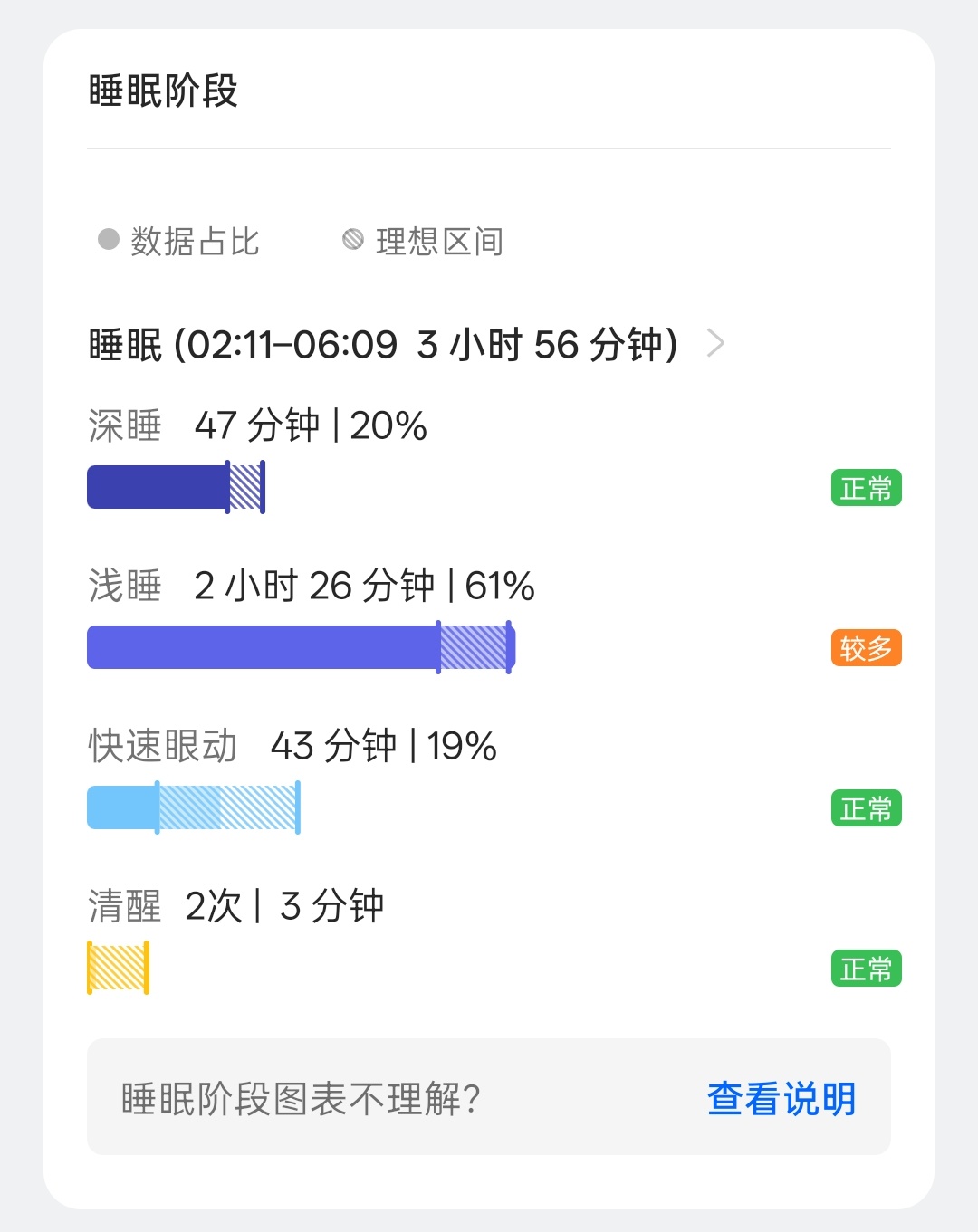This screenshot has width=978, height=1232.
Task: Tap the 理想区间 legend text
Action: [439, 242]
